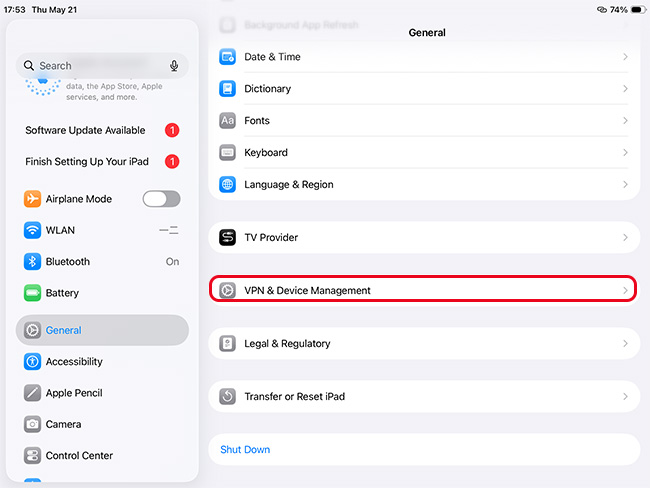Open Battery settings label
650x488 pixels.
pyautogui.click(x=62, y=293)
